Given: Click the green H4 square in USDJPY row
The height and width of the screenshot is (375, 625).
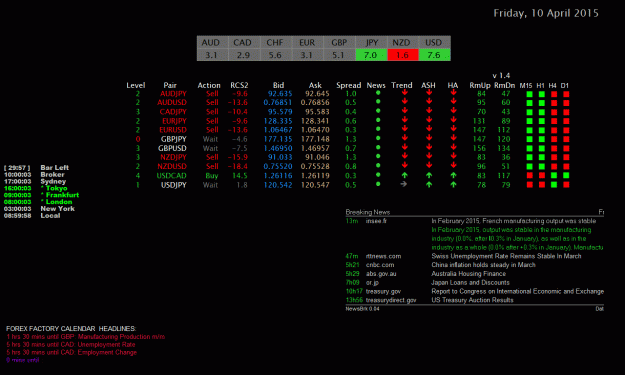Looking at the screenshot, I should [554, 185].
